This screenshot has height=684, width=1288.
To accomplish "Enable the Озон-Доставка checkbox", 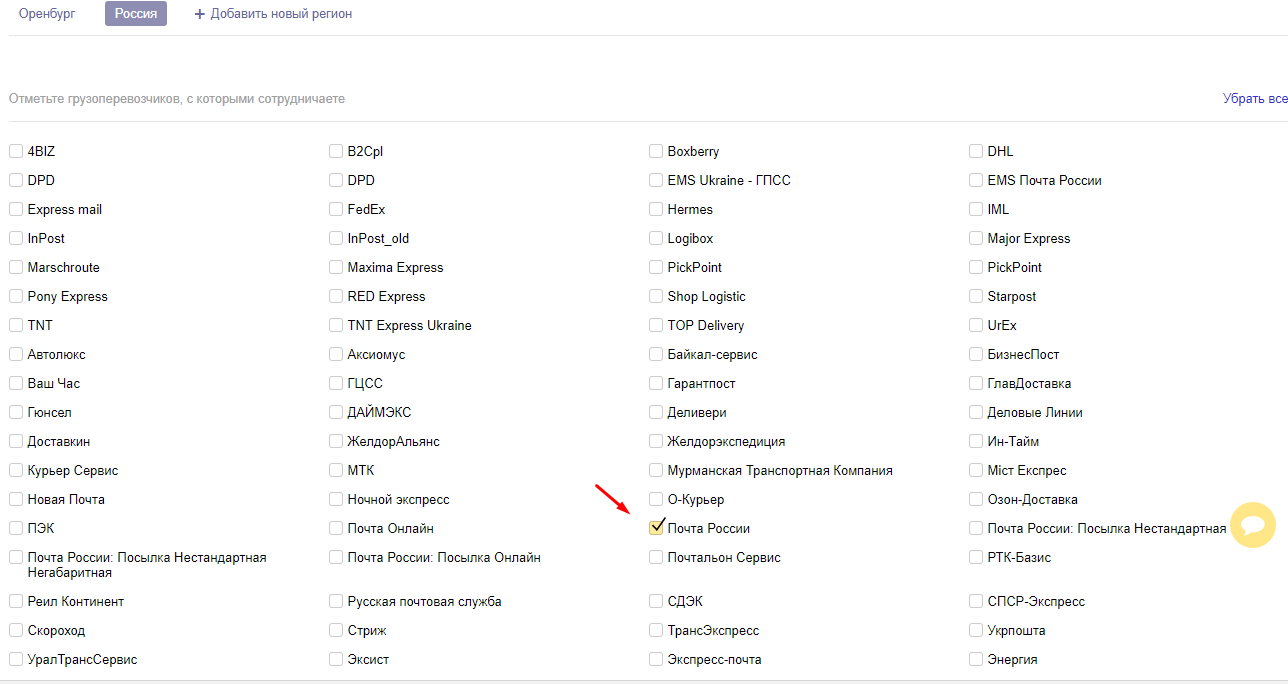I will (976, 499).
